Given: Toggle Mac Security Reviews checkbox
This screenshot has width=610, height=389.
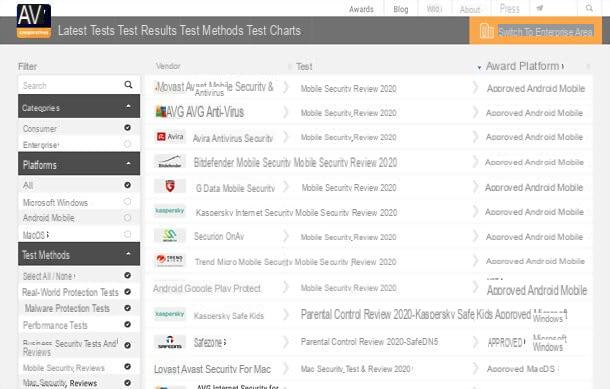Looking at the screenshot, I should (x=127, y=383).
